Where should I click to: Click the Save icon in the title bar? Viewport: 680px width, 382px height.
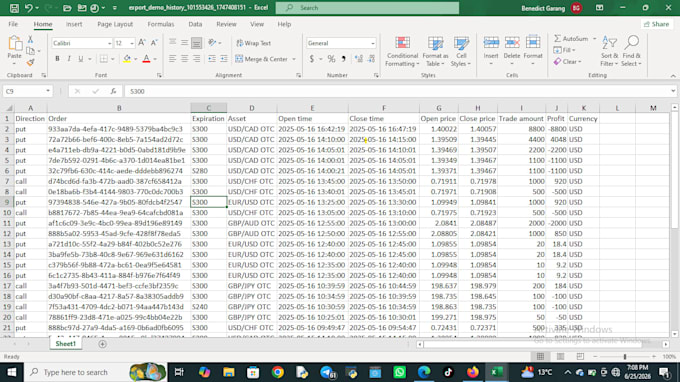tap(14, 8)
